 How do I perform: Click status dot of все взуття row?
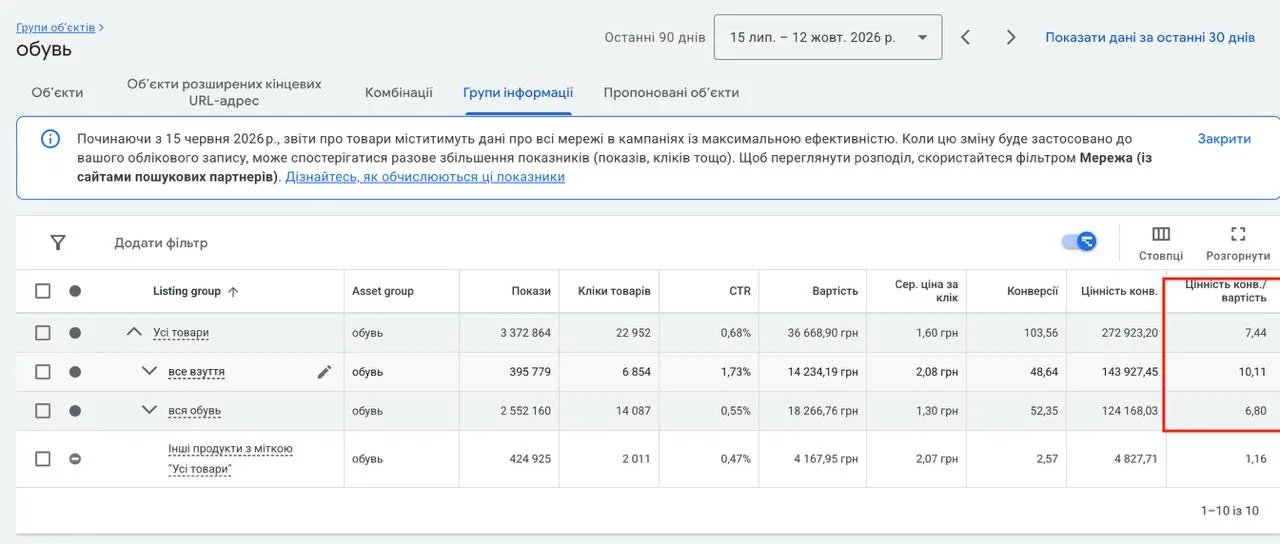pyautogui.click(x=75, y=372)
